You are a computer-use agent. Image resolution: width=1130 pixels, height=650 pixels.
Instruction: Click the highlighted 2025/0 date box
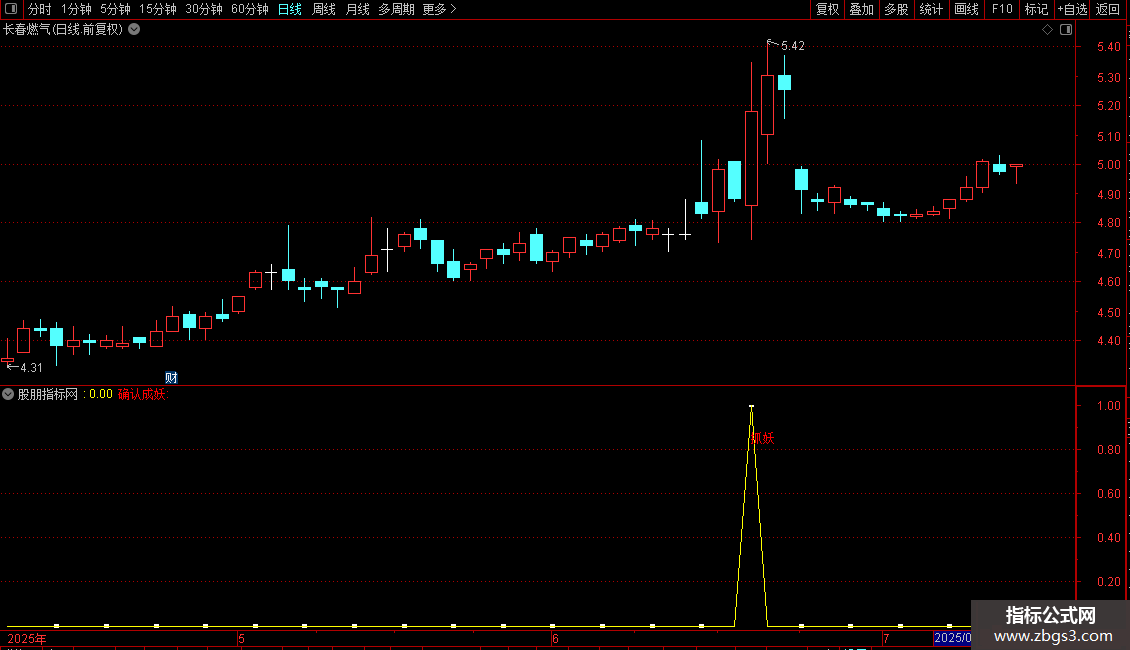(x=952, y=638)
